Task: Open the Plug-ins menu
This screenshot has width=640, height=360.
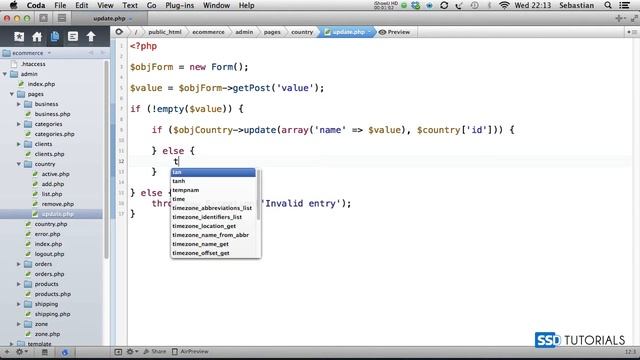Action: [179, 5]
